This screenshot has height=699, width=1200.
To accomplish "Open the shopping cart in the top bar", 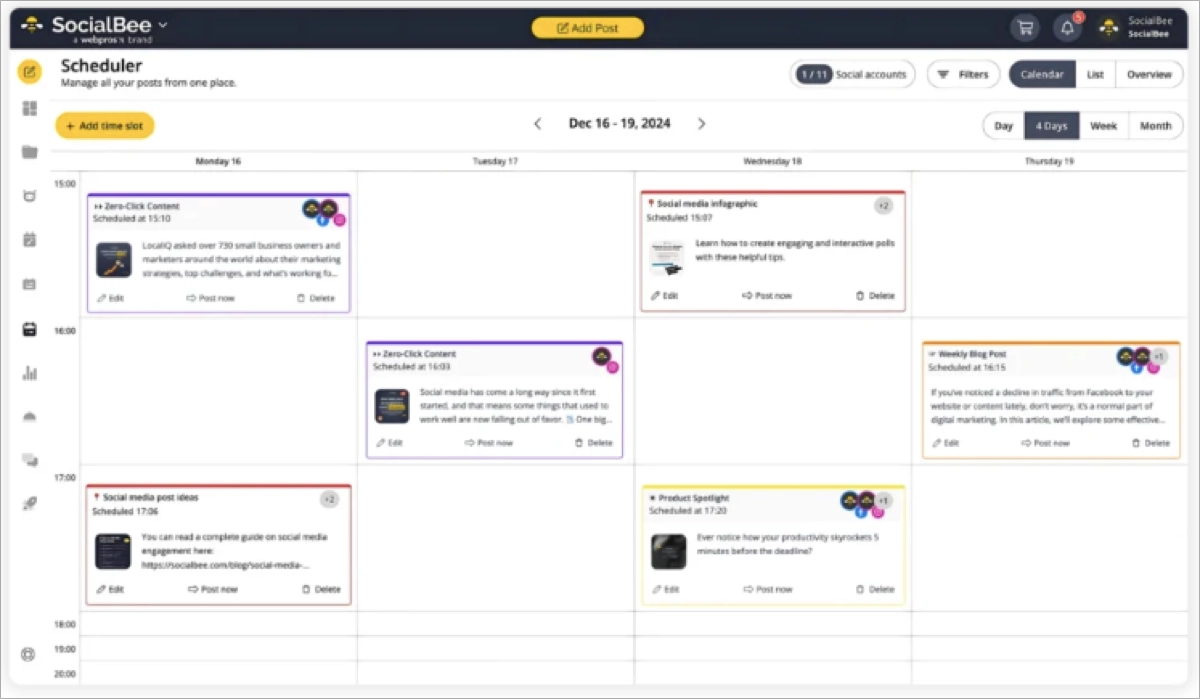I will click(x=1024, y=27).
